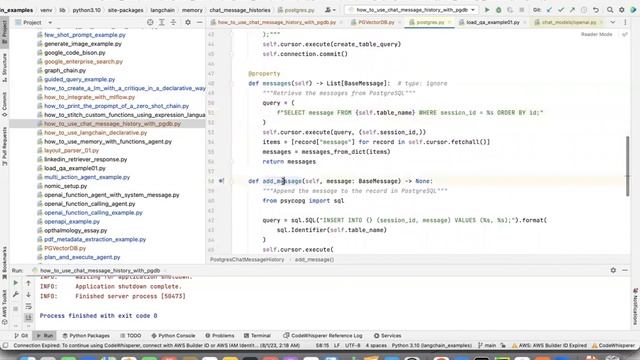Open Run panel settings gear
The image size is (640, 360).
(x=613, y=270)
